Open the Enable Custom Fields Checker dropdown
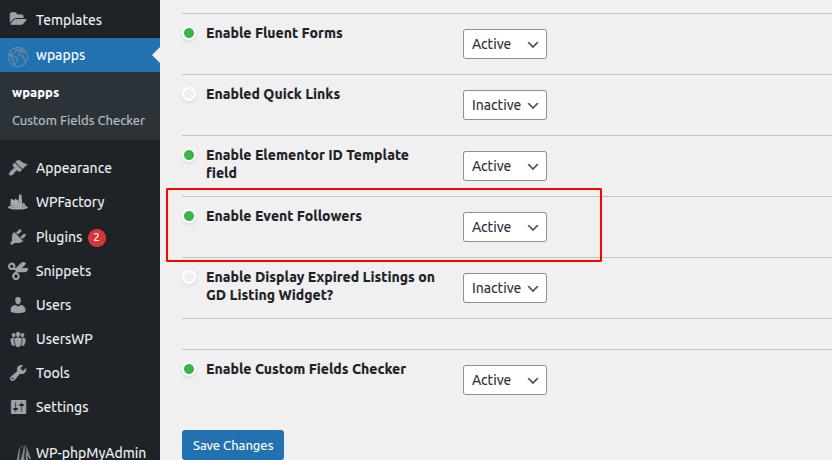This screenshot has width=832, height=460. pyautogui.click(x=505, y=380)
